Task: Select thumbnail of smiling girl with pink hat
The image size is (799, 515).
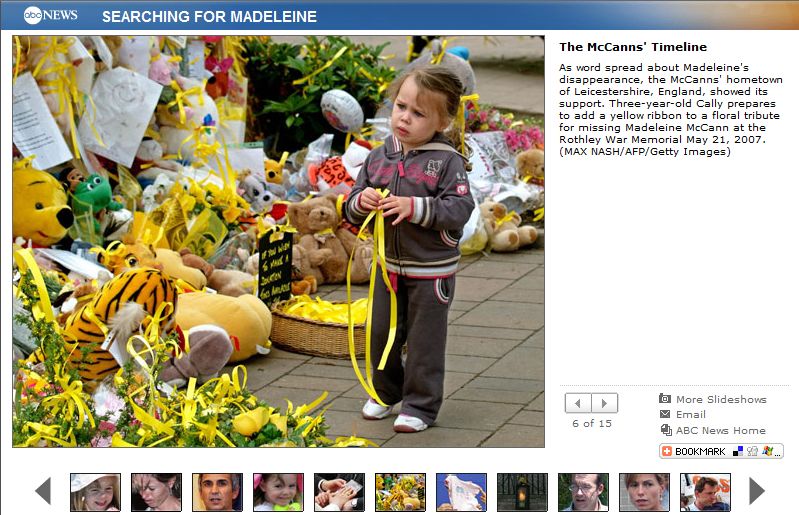Action: [278, 492]
